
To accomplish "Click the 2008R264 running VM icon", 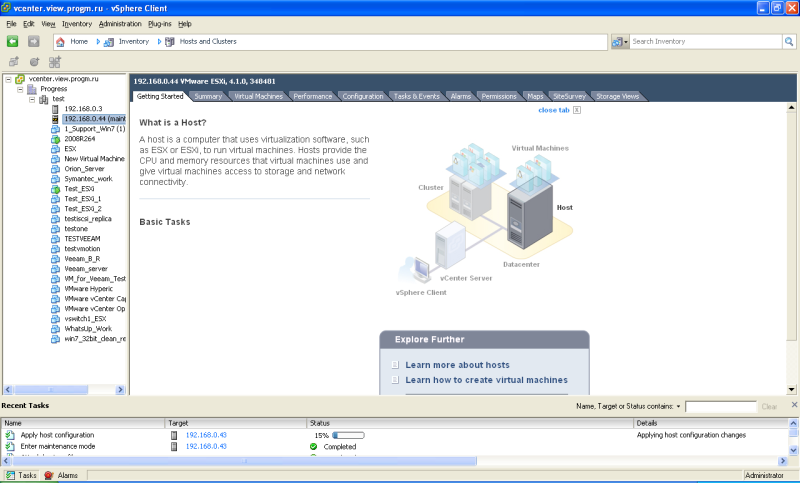I will tap(55, 139).
